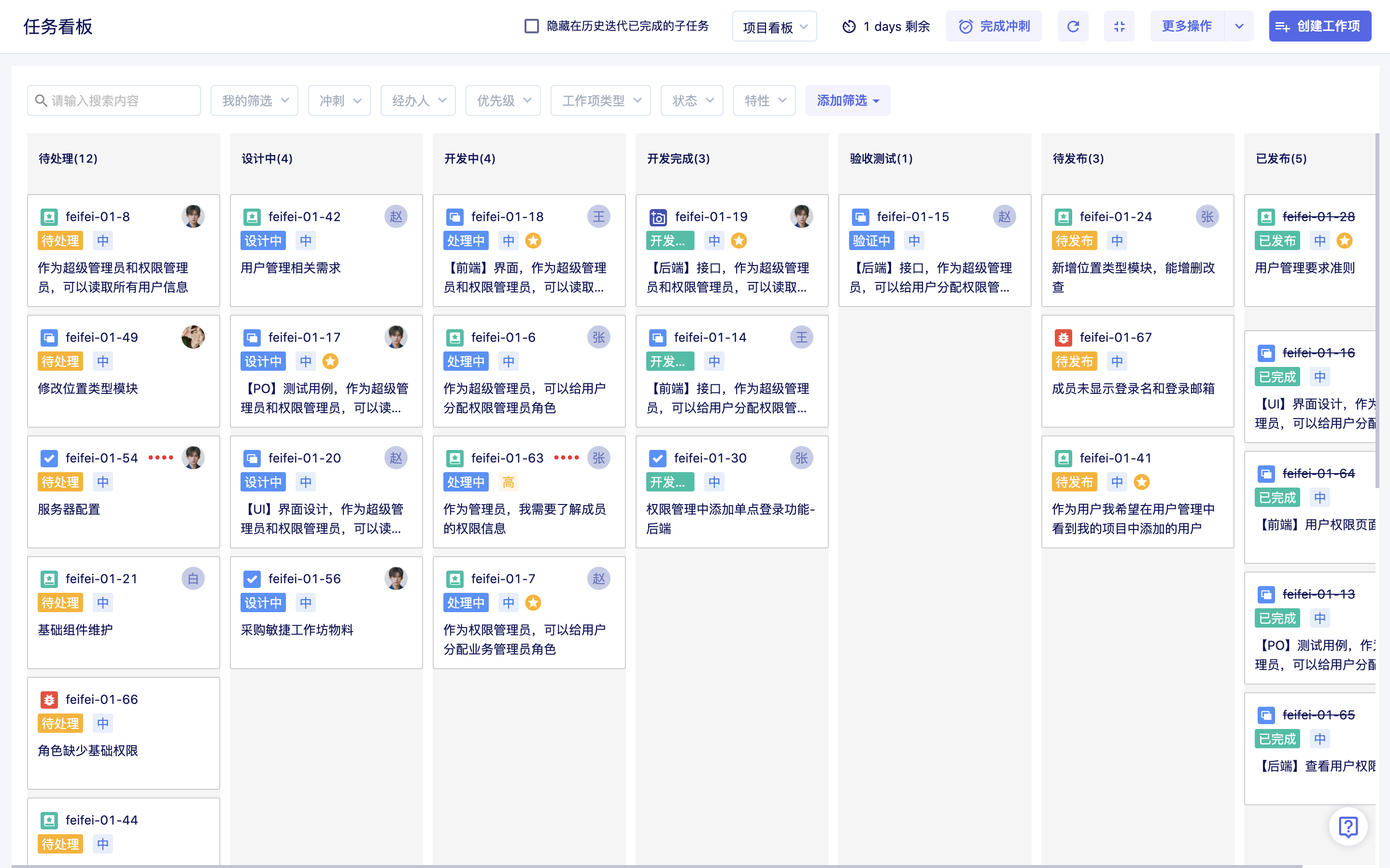
Task: Click the 设计中(4) column header
Action: (x=267, y=159)
